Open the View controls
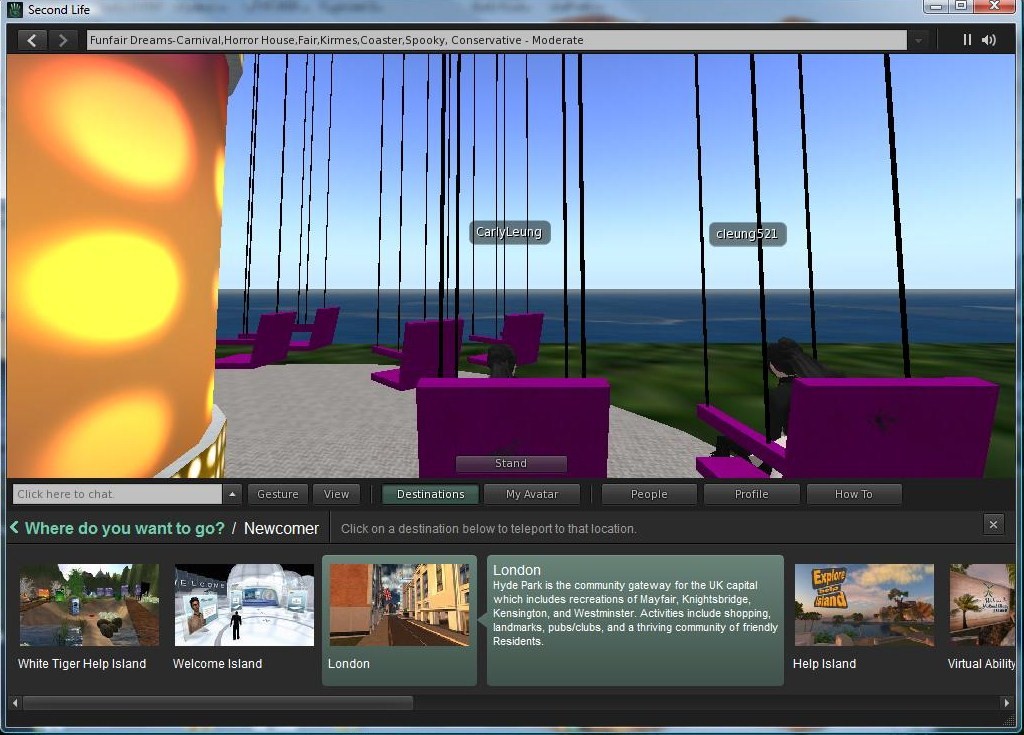The image size is (1024, 735). click(336, 494)
